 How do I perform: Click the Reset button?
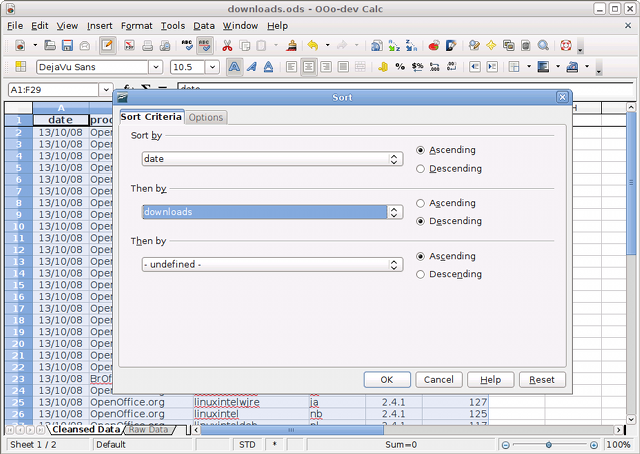pyautogui.click(x=542, y=380)
